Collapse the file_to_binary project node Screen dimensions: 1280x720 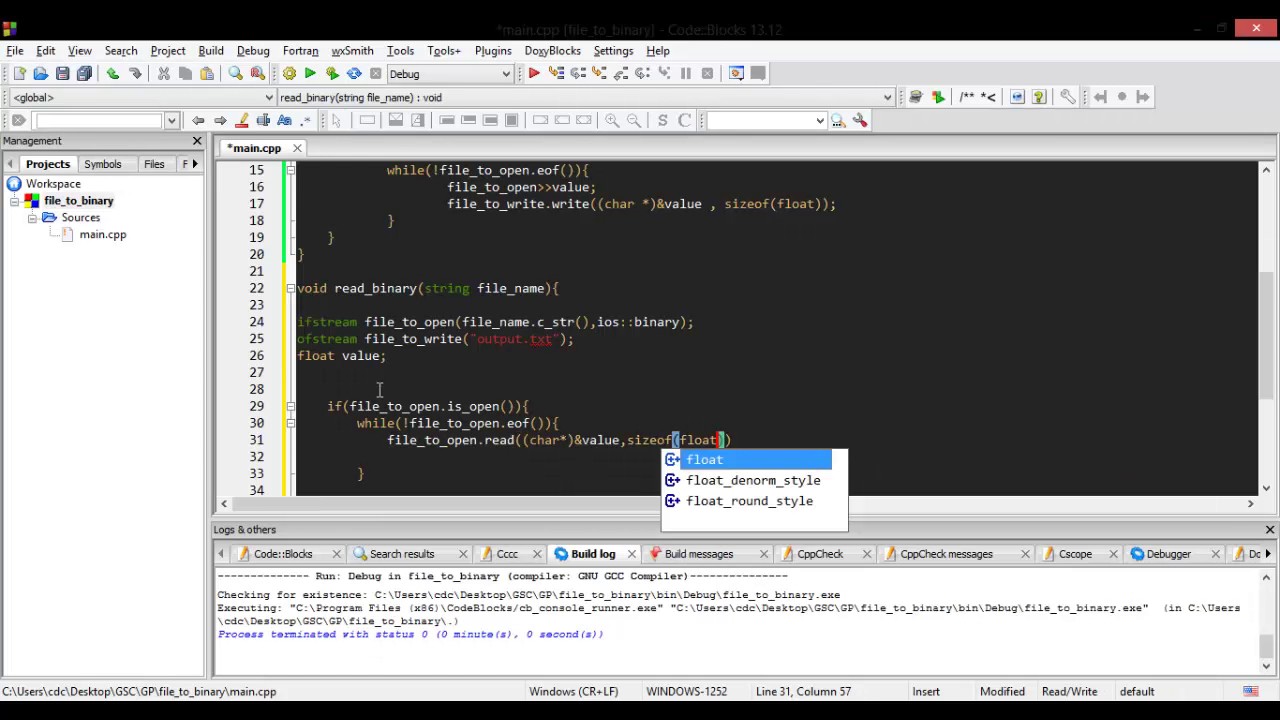pos(15,201)
